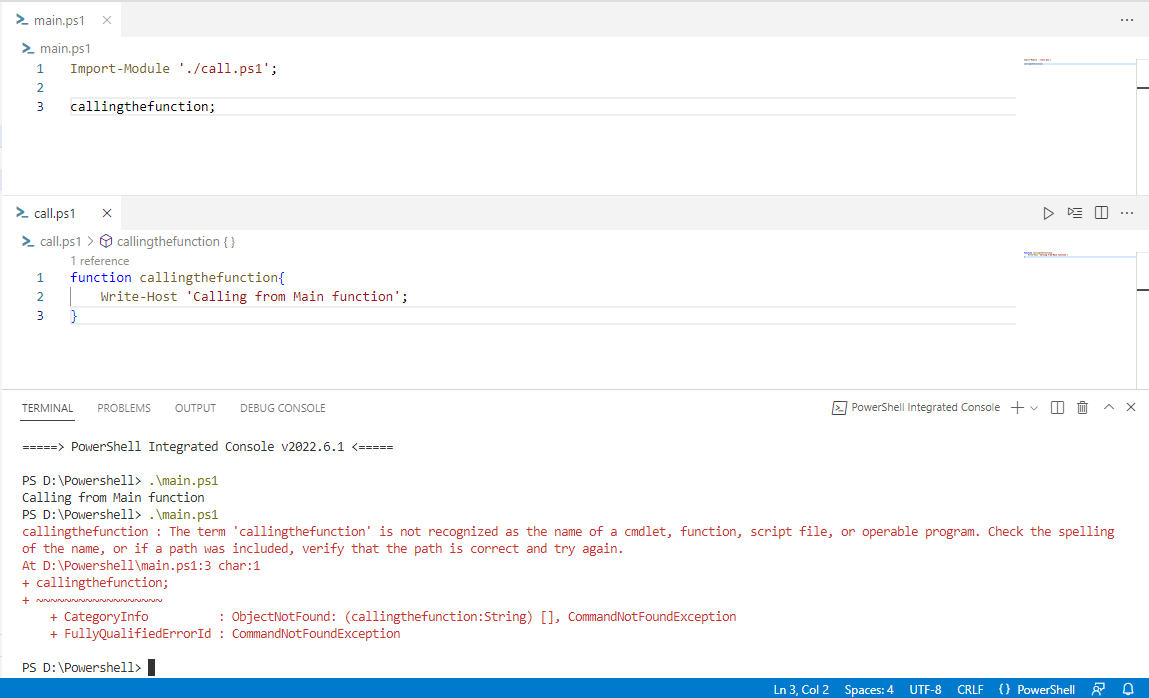
Task: Open notifications bell in status bar
Action: [1128, 689]
